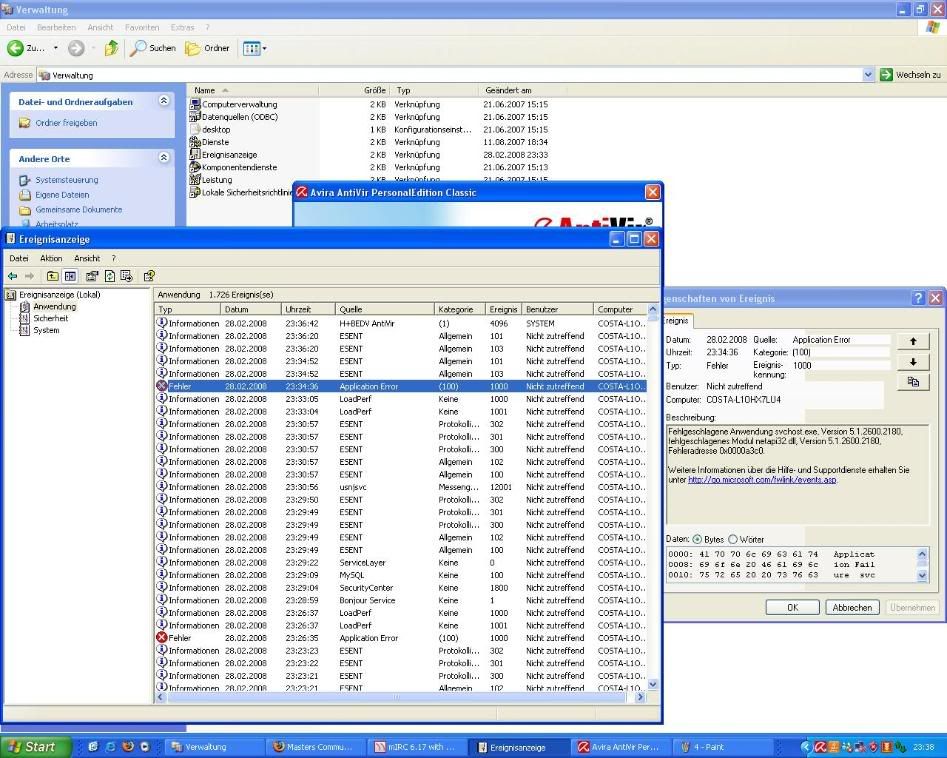947x758 pixels.
Task: Open the Ansichten view dropdown in Verwaltung toolbar
Action: coord(254,48)
